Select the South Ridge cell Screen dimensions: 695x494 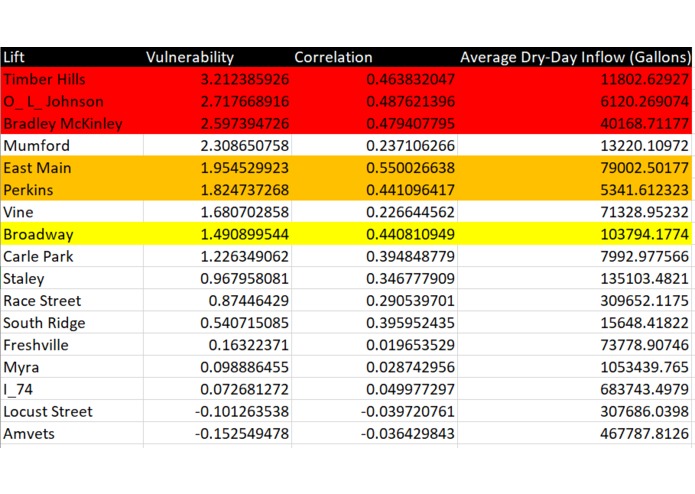click(x=72, y=323)
